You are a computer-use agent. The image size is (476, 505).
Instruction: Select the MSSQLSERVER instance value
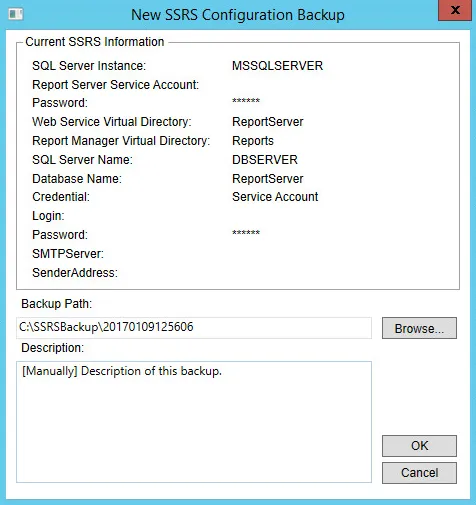click(x=277, y=66)
